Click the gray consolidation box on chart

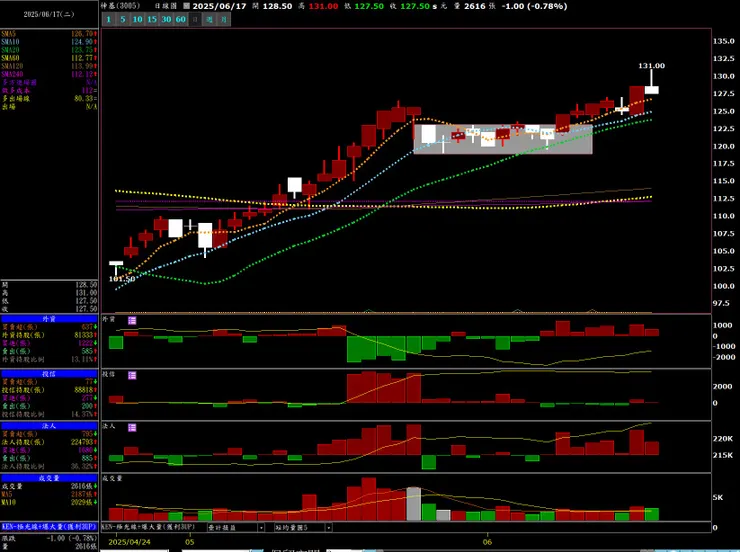503,140
